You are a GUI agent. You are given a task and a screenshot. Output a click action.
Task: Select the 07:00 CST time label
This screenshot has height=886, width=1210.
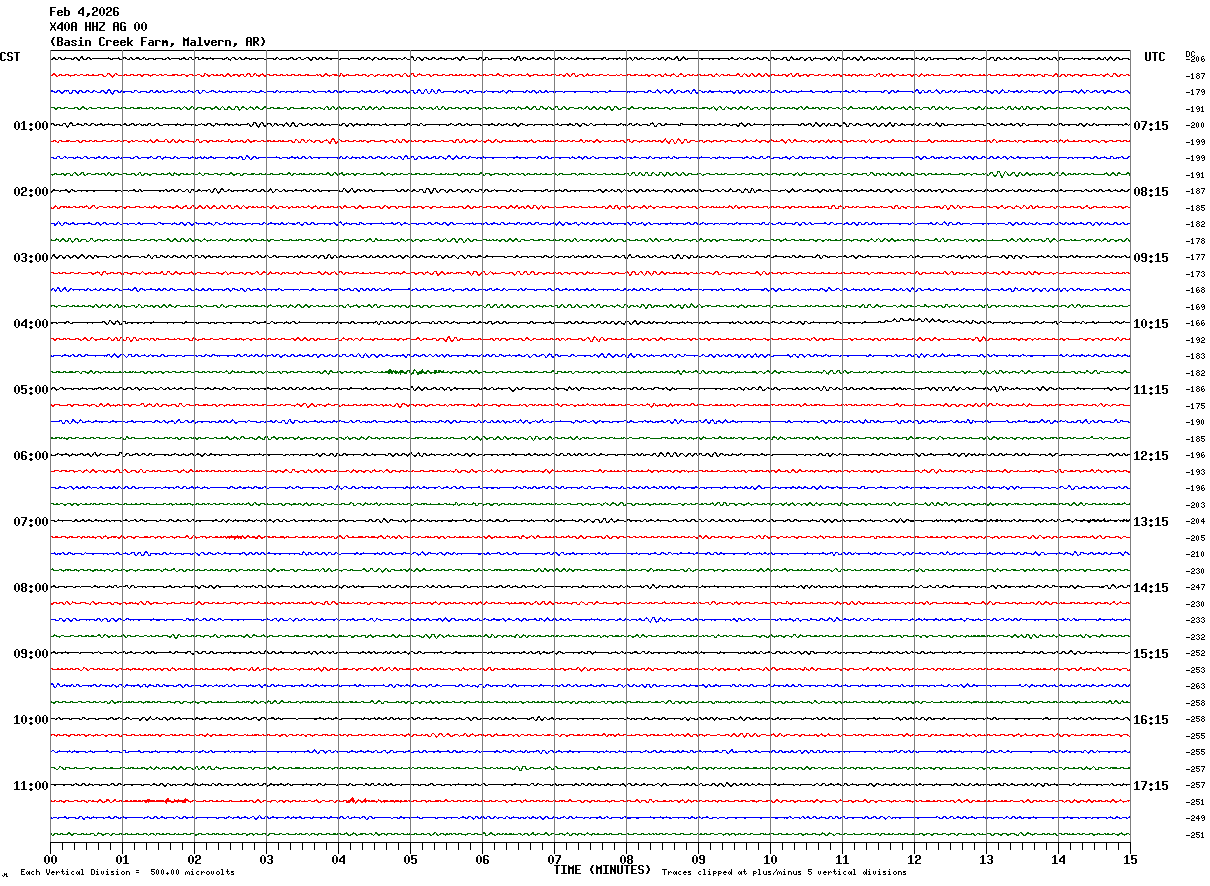coord(31,522)
